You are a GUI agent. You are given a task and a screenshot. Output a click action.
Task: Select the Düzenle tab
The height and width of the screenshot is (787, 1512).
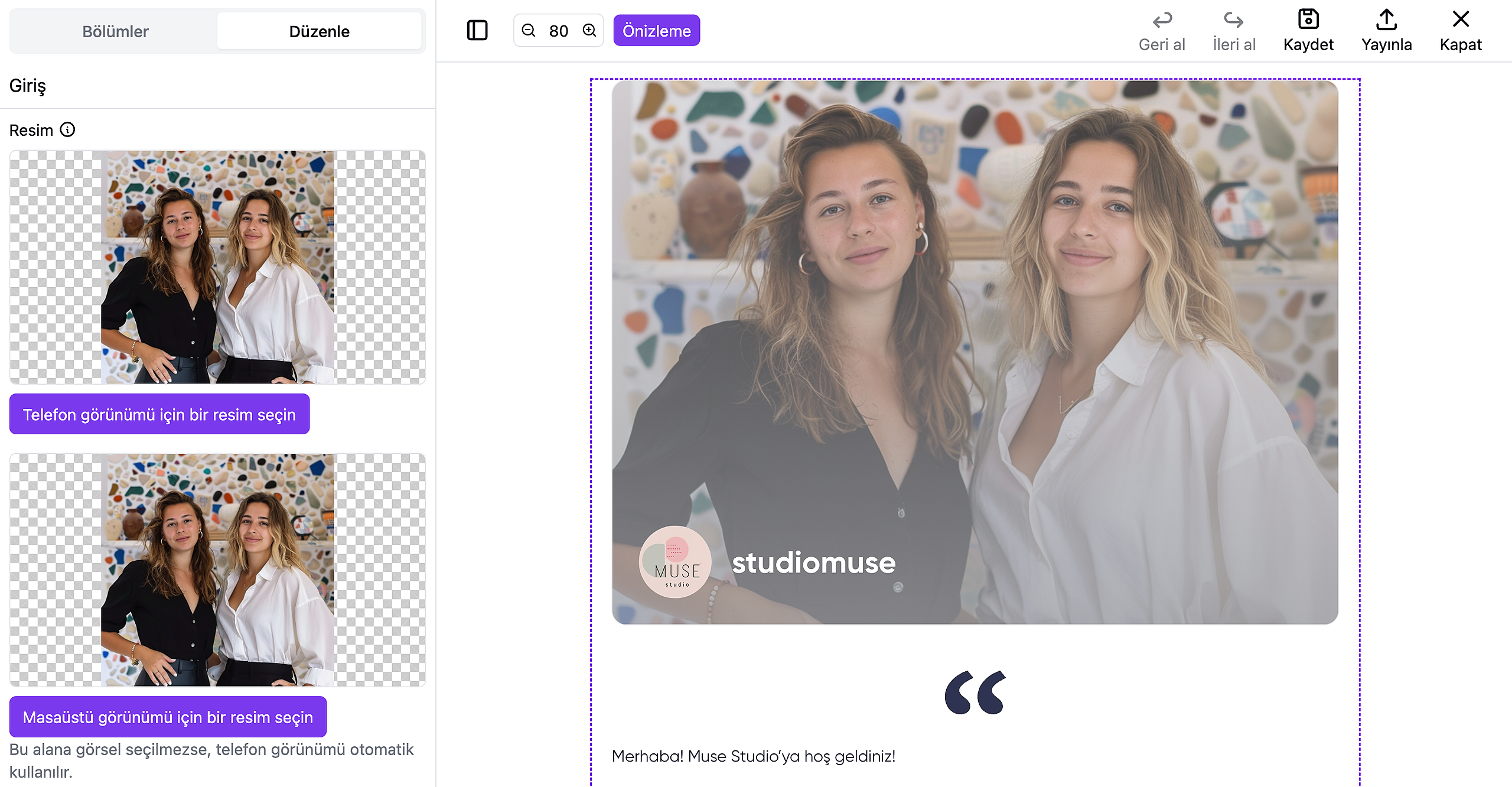click(319, 31)
